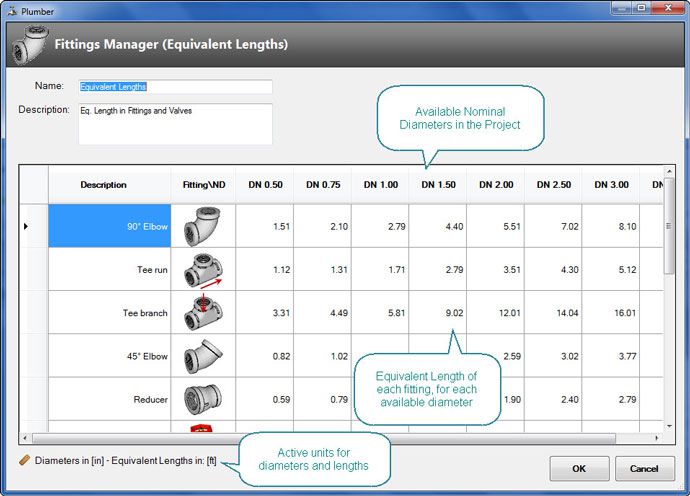The height and width of the screenshot is (496, 690).
Task: Select the DN 2.00 column header
Action: point(496,185)
